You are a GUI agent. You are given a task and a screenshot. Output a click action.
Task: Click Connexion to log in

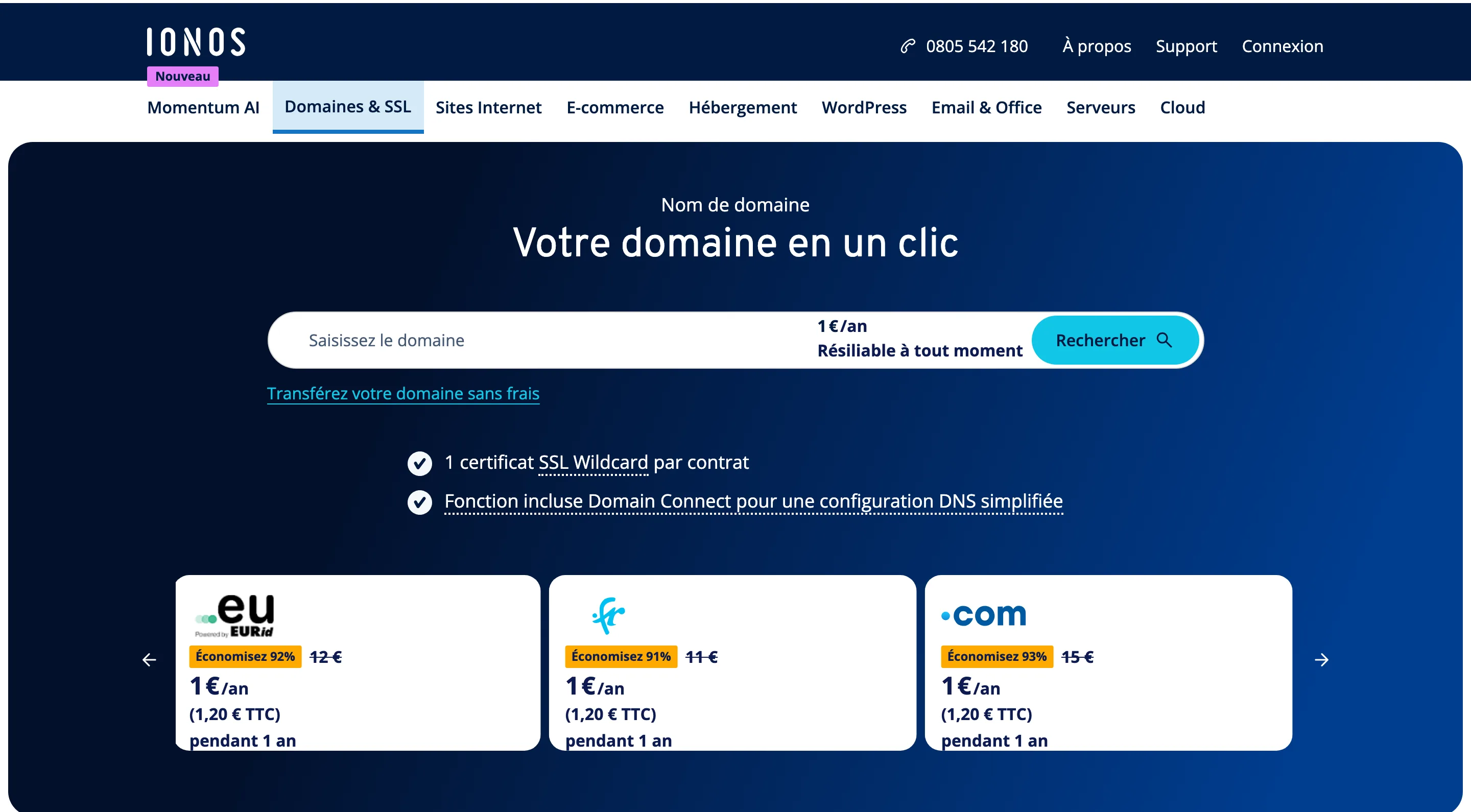1282,46
